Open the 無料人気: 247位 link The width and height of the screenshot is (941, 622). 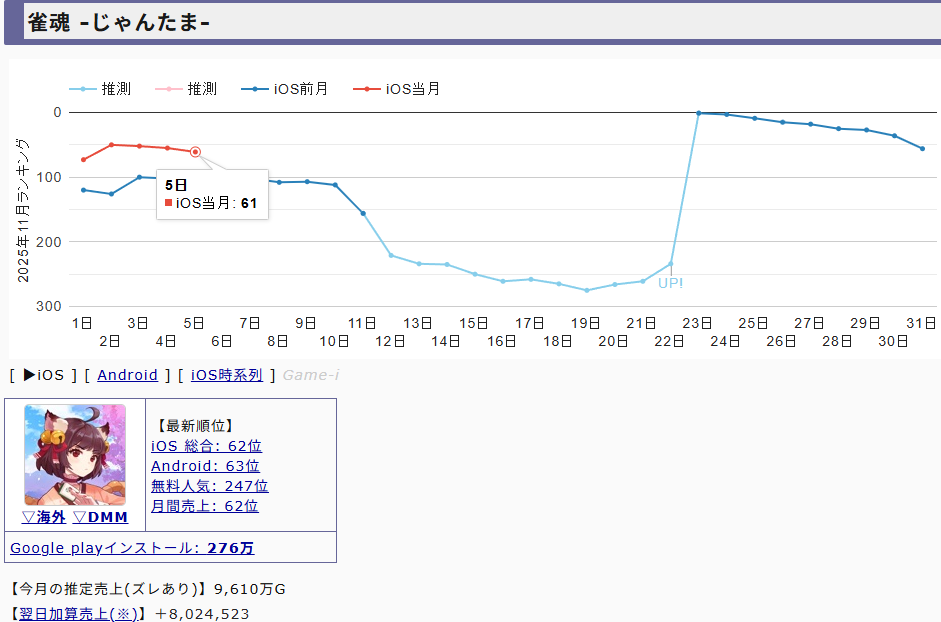tap(209, 486)
